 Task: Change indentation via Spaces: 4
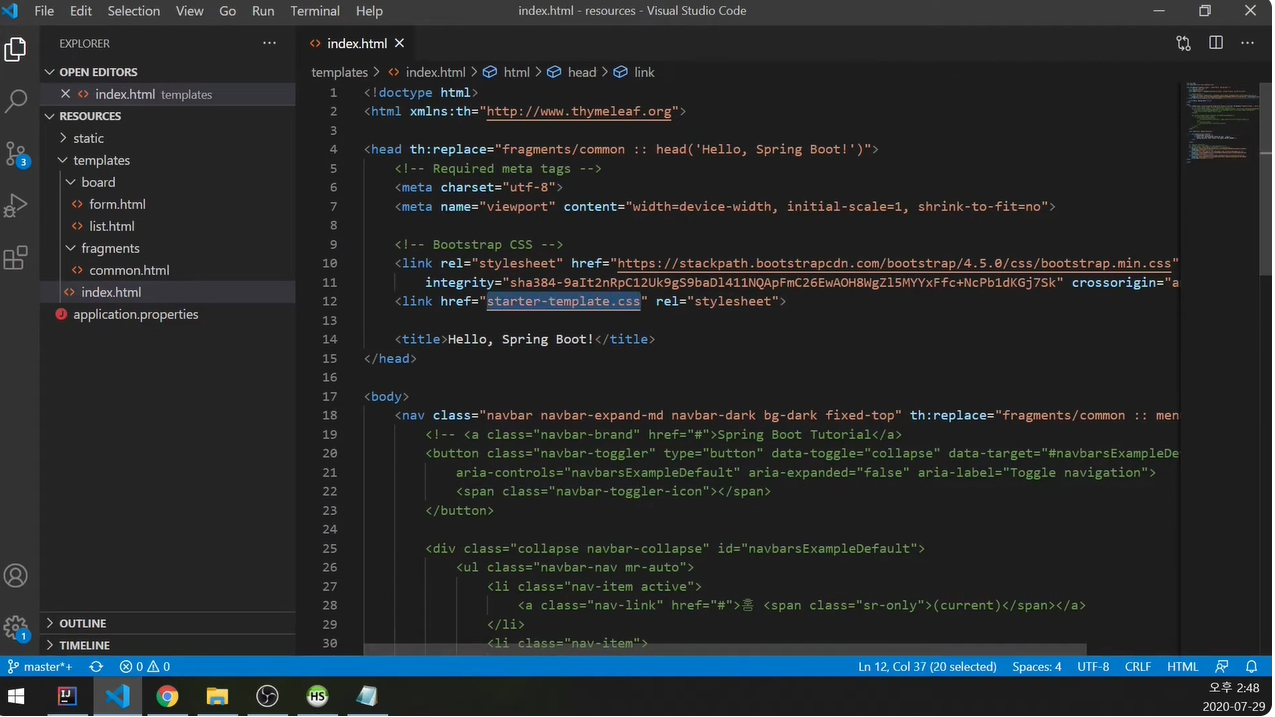pyautogui.click(x=1037, y=666)
